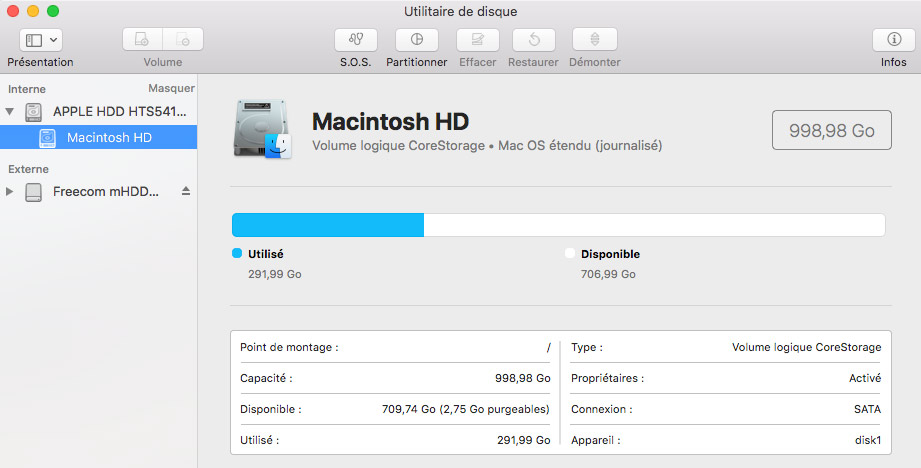The height and width of the screenshot is (468, 921).
Task: Click the Macintosh HD title heading
Action: tap(390, 122)
